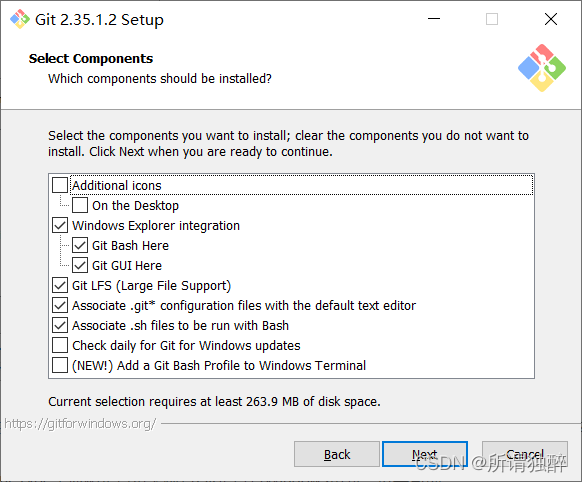Toggle the Git GUI Here checkbox
Screen dimensions: 582x482
[x=80, y=265]
